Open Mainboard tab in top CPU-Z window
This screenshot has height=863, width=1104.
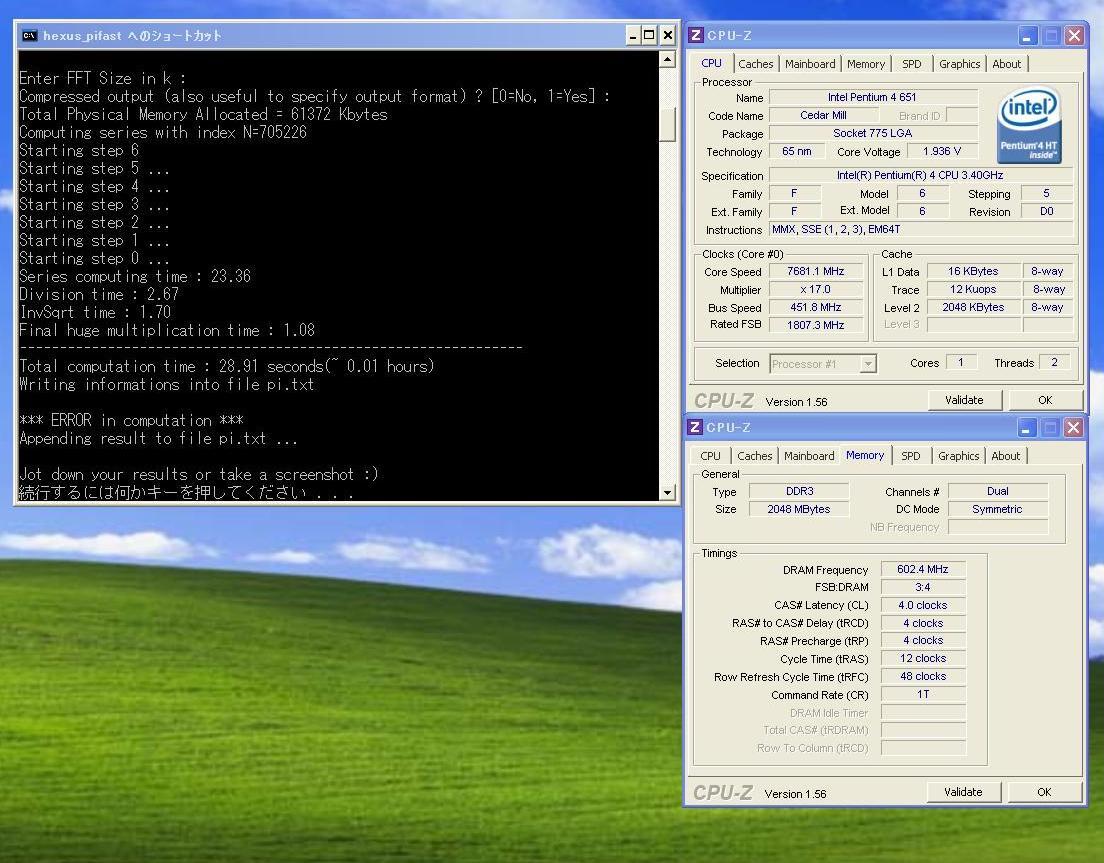point(810,64)
